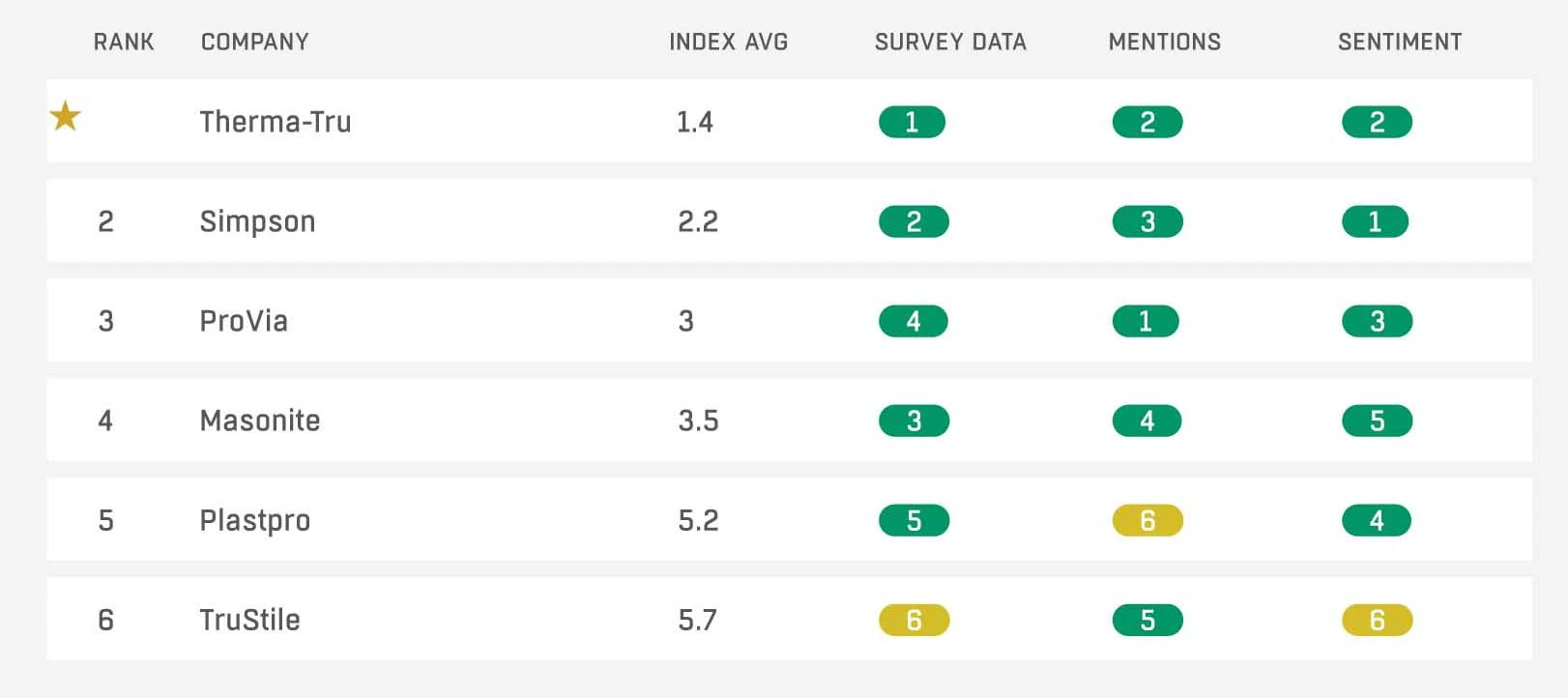Viewport: 1568px width, 698px height.
Task: Click the gold star rank icon
Action: tap(65, 116)
